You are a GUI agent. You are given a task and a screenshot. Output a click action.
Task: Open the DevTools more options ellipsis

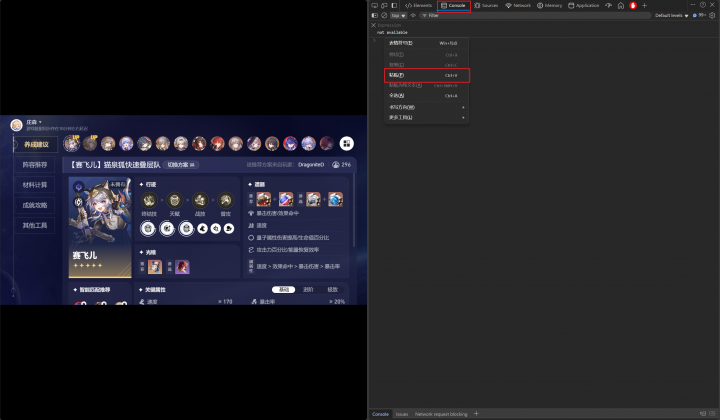pos(692,5)
